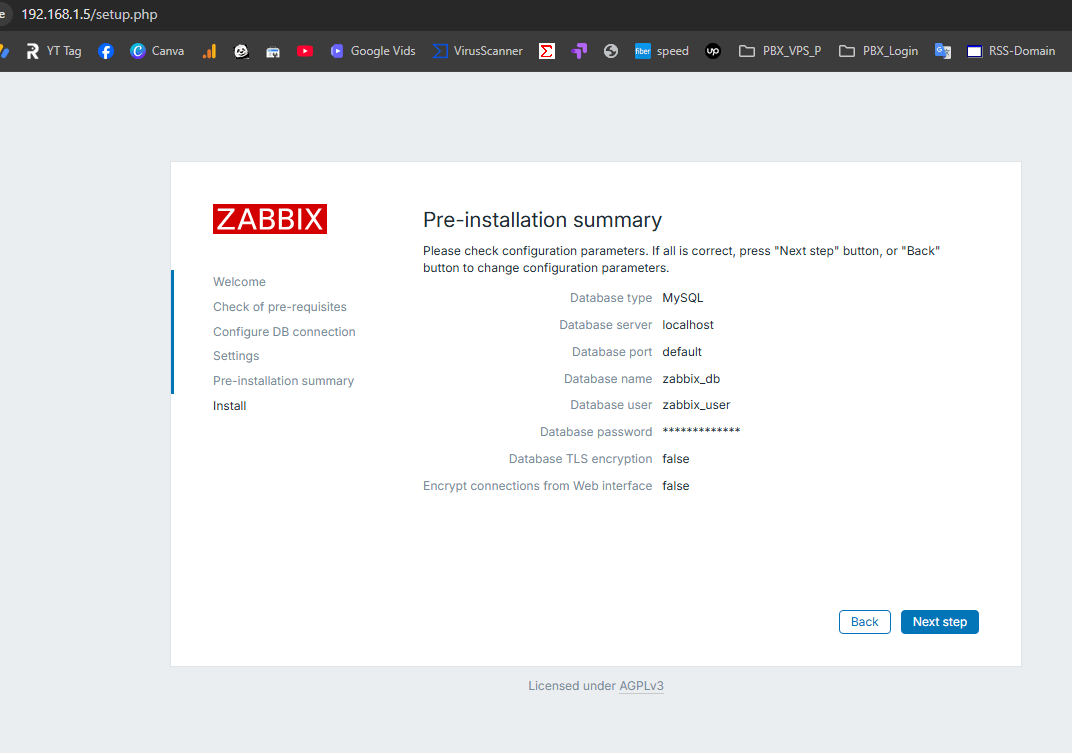Click the database port value default

click(x=682, y=352)
